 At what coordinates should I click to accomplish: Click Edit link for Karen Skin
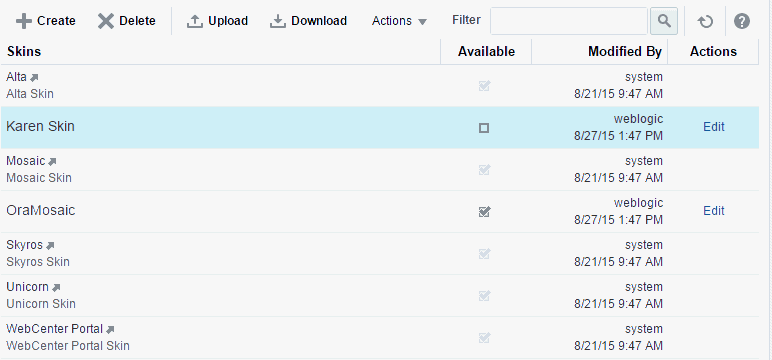(713, 127)
